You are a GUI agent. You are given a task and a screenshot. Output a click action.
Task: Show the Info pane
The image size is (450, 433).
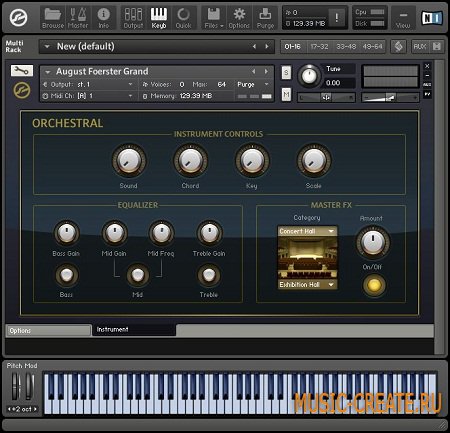[x=104, y=18]
